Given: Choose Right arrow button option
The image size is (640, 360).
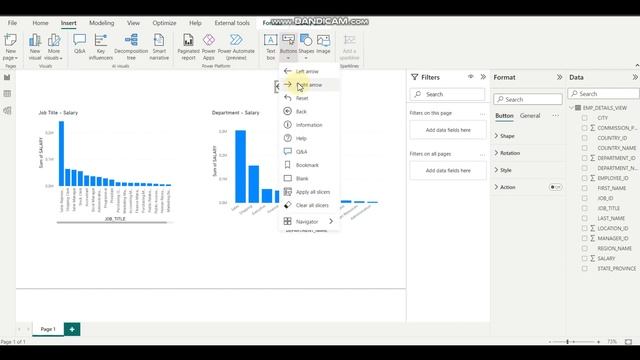Looking at the screenshot, I should 309,85.
